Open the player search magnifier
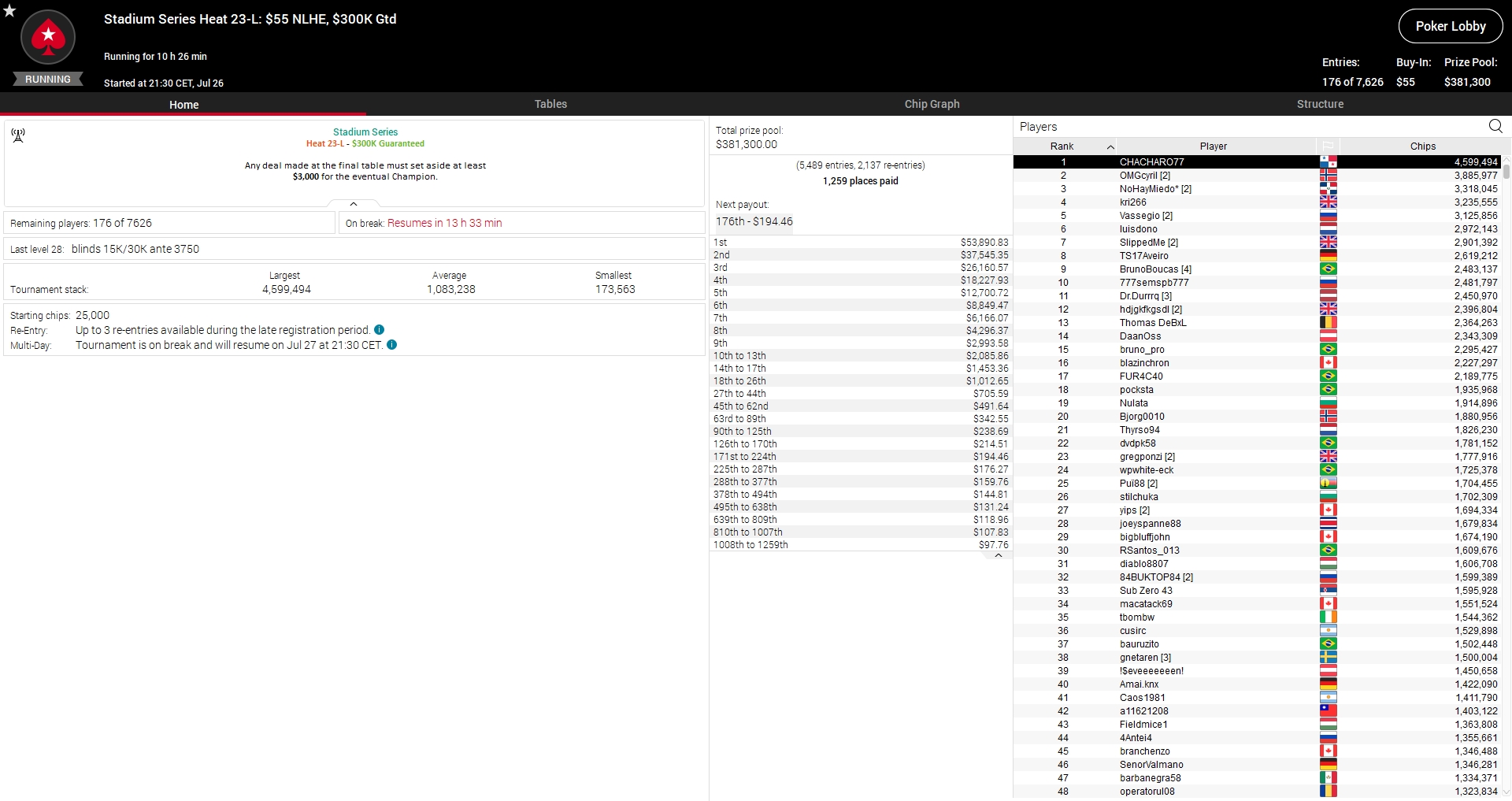Image resolution: width=1512 pixels, height=801 pixels. pos(1495,126)
